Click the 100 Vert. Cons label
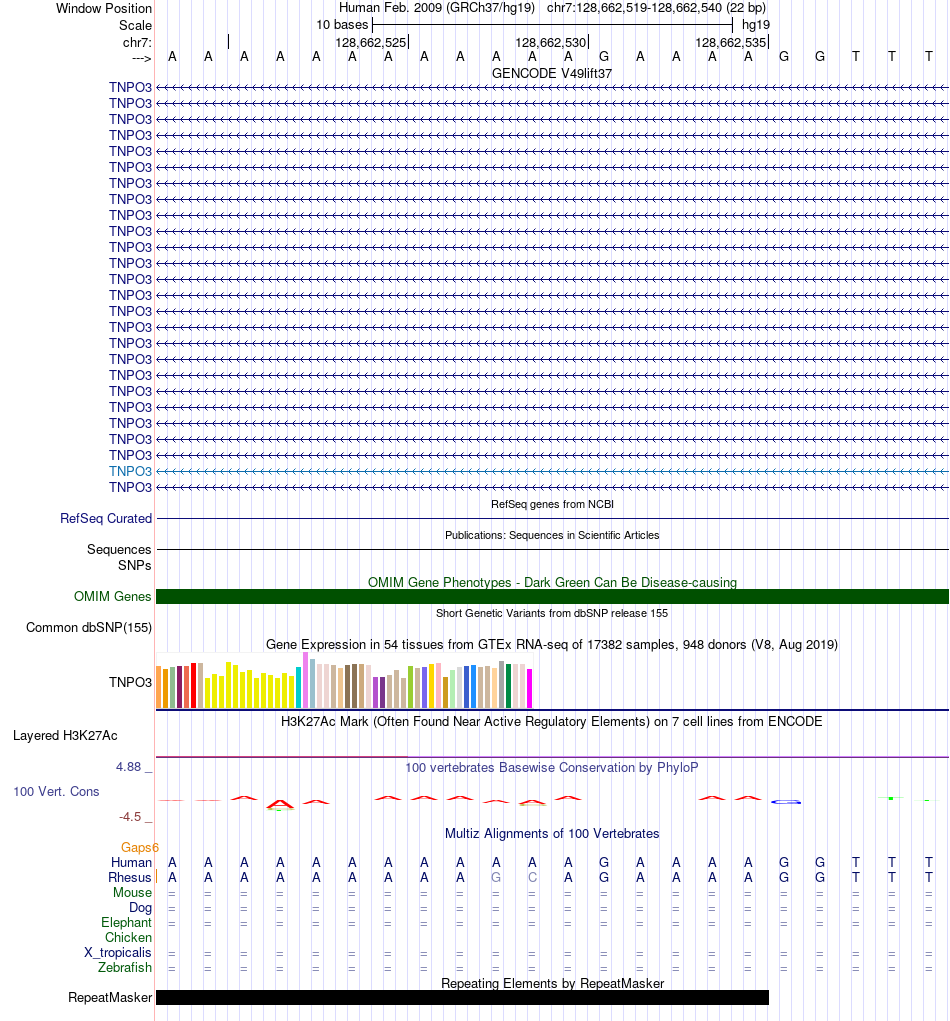950x1021 pixels. click(x=57, y=792)
